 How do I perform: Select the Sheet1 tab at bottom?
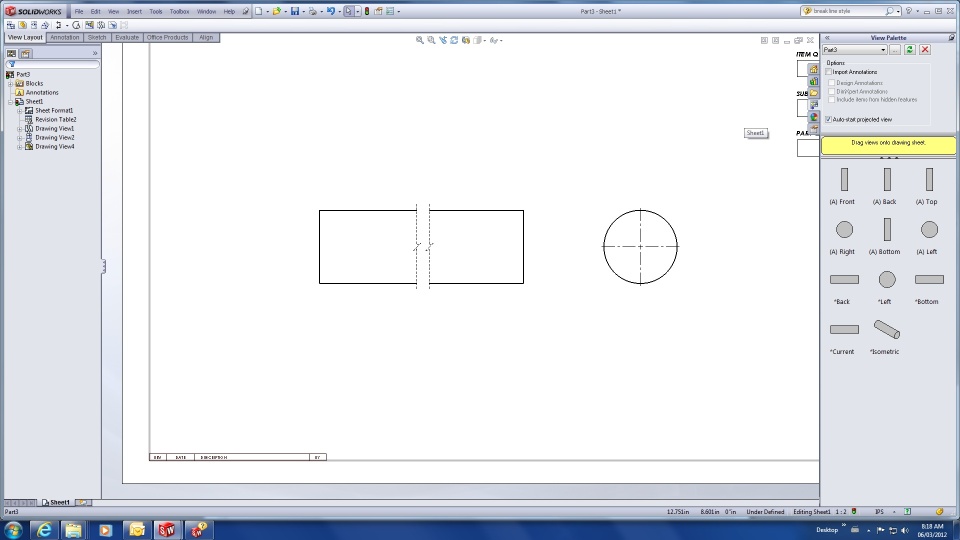tap(55, 502)
